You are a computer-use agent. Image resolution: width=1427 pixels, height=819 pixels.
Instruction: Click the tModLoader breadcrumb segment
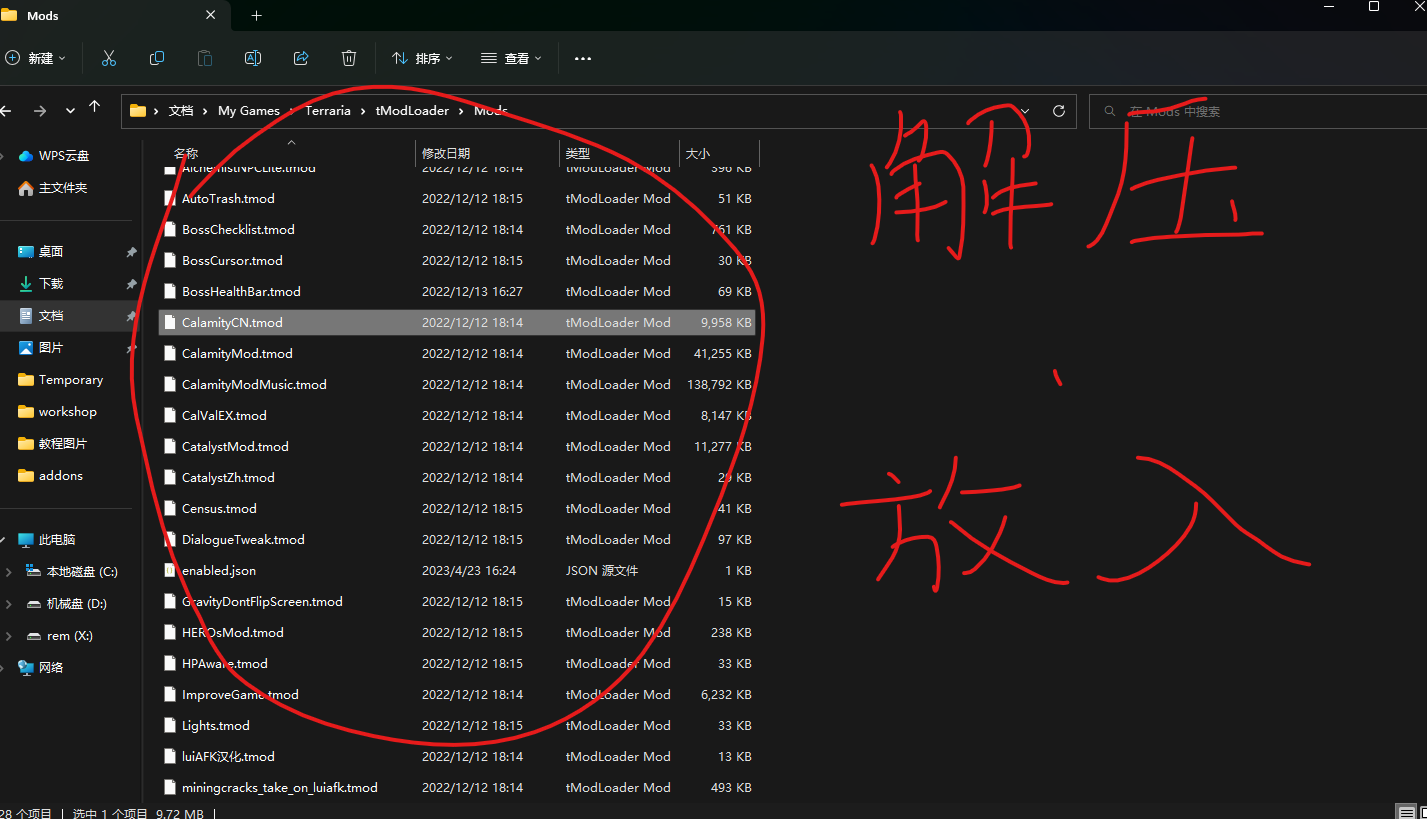pyautogui.click(x=412, y=111)
